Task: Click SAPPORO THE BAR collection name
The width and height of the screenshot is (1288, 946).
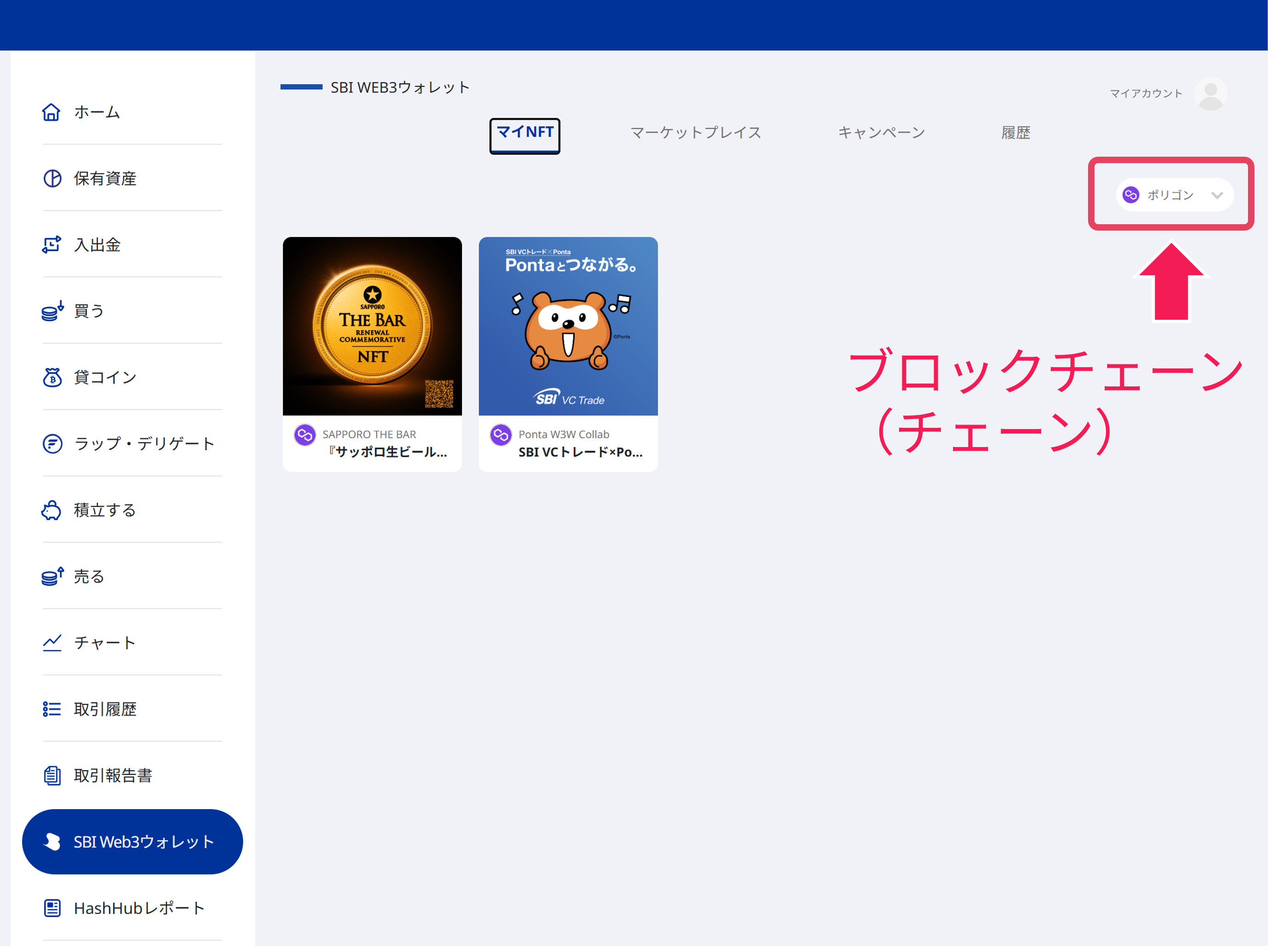Action: (369, 435)
